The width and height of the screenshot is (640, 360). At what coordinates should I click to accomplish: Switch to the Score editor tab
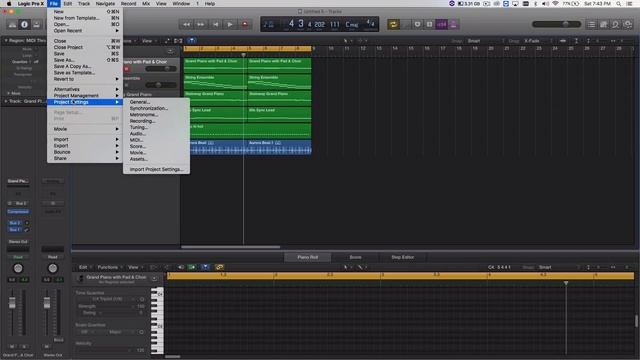click(x=355, y=257)
